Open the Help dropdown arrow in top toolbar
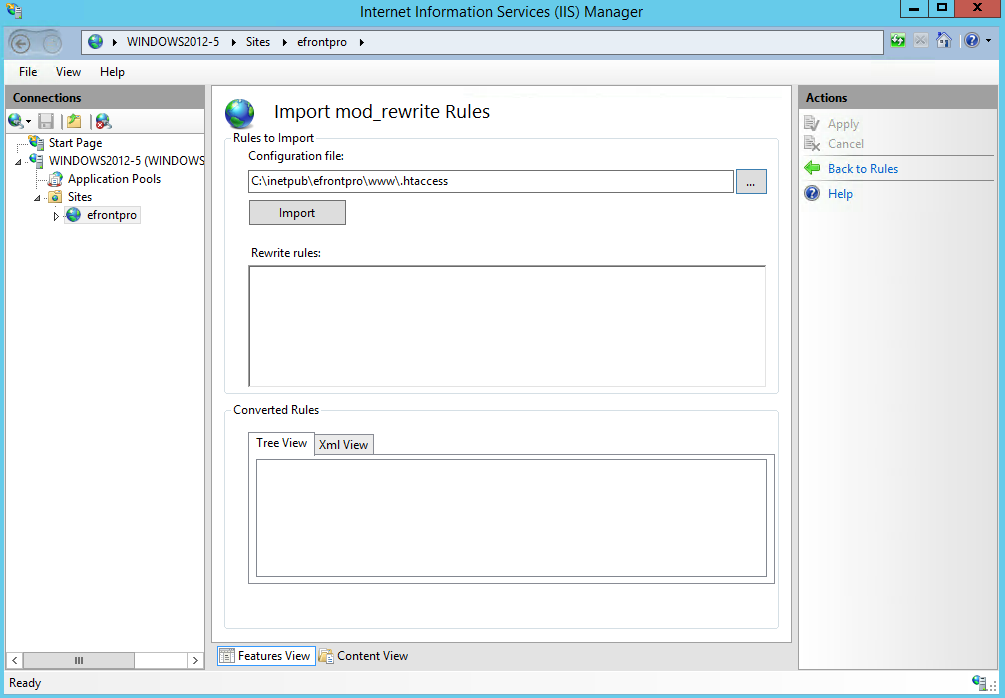This screenshot has height=698, width=1005. (x=988, y=41)
